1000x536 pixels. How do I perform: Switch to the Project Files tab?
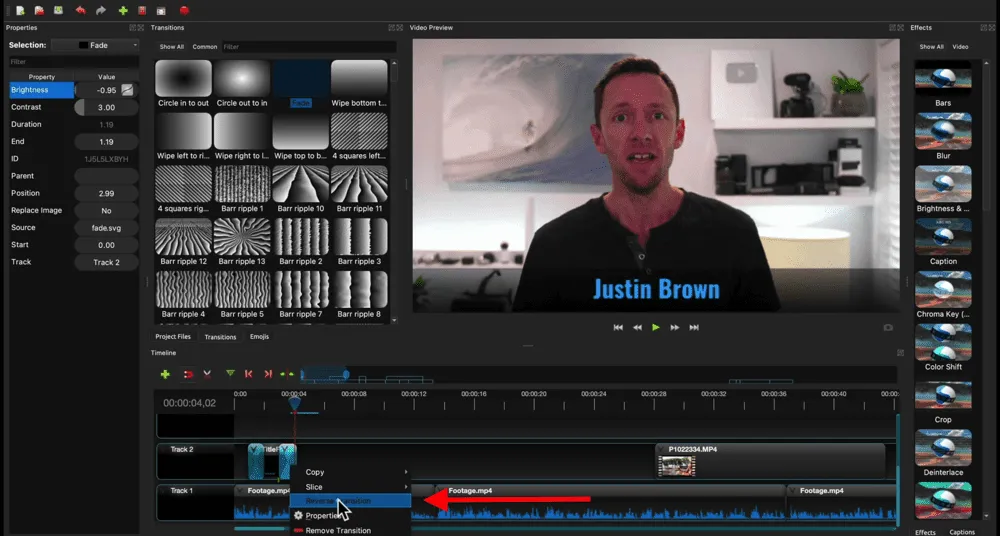(173, 337)
